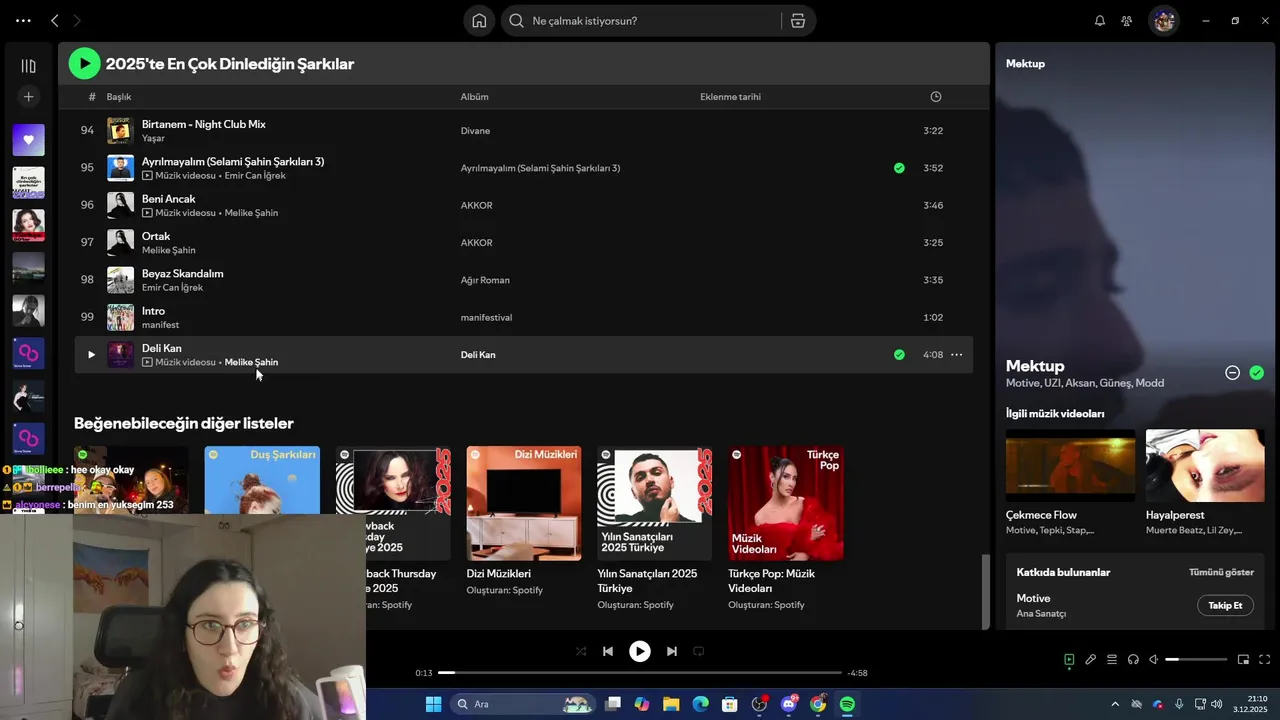The width and height of the screenshot is (1280, 720).
Task: Click the Takip Et button for Motive
Action: (1225, 606)
